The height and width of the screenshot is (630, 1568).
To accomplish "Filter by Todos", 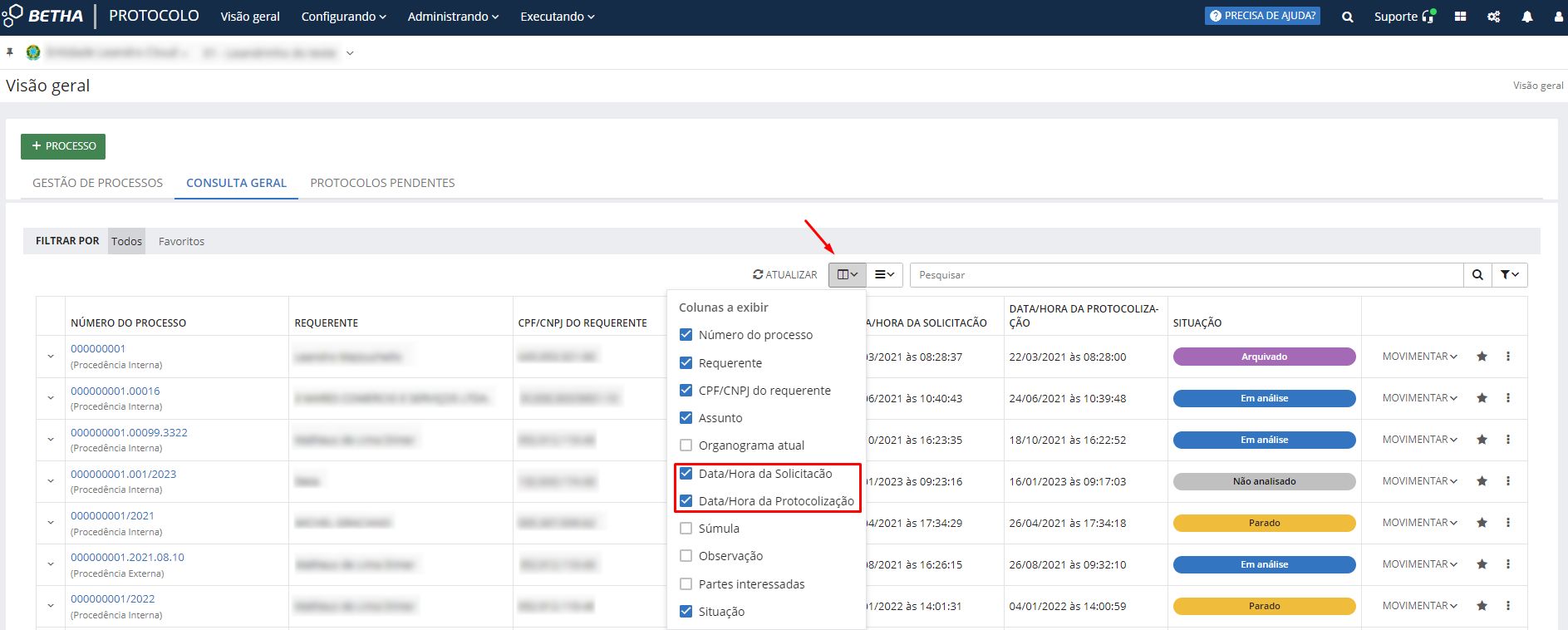I will coord(126,242).
